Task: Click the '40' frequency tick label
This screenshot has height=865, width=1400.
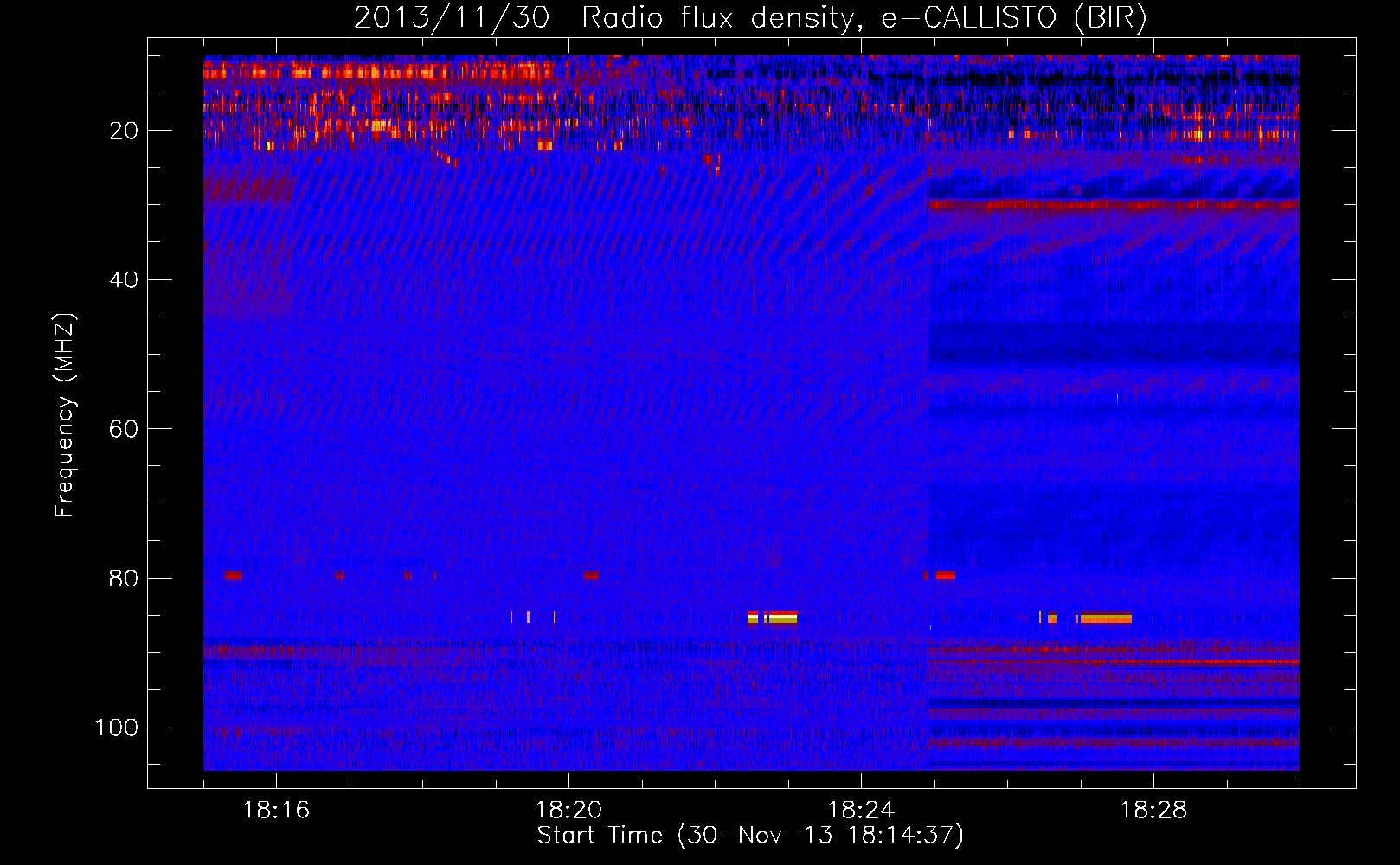Action: click(124, 280)
